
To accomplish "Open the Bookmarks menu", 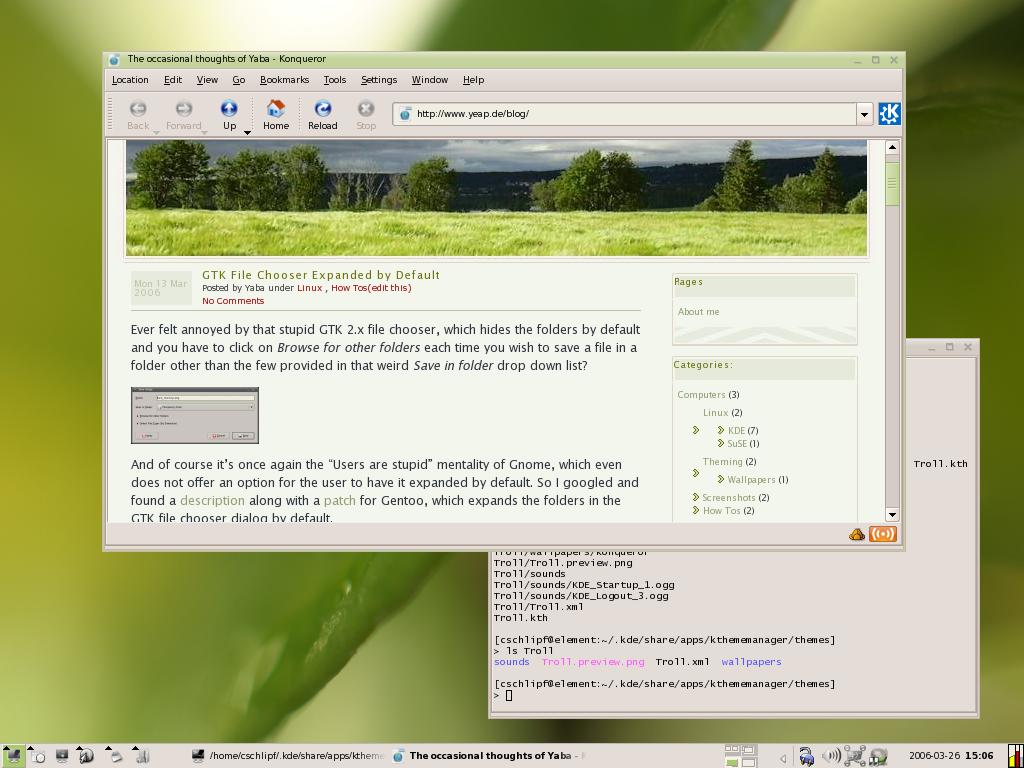I will pyautogui.click(x=284, y=80).
